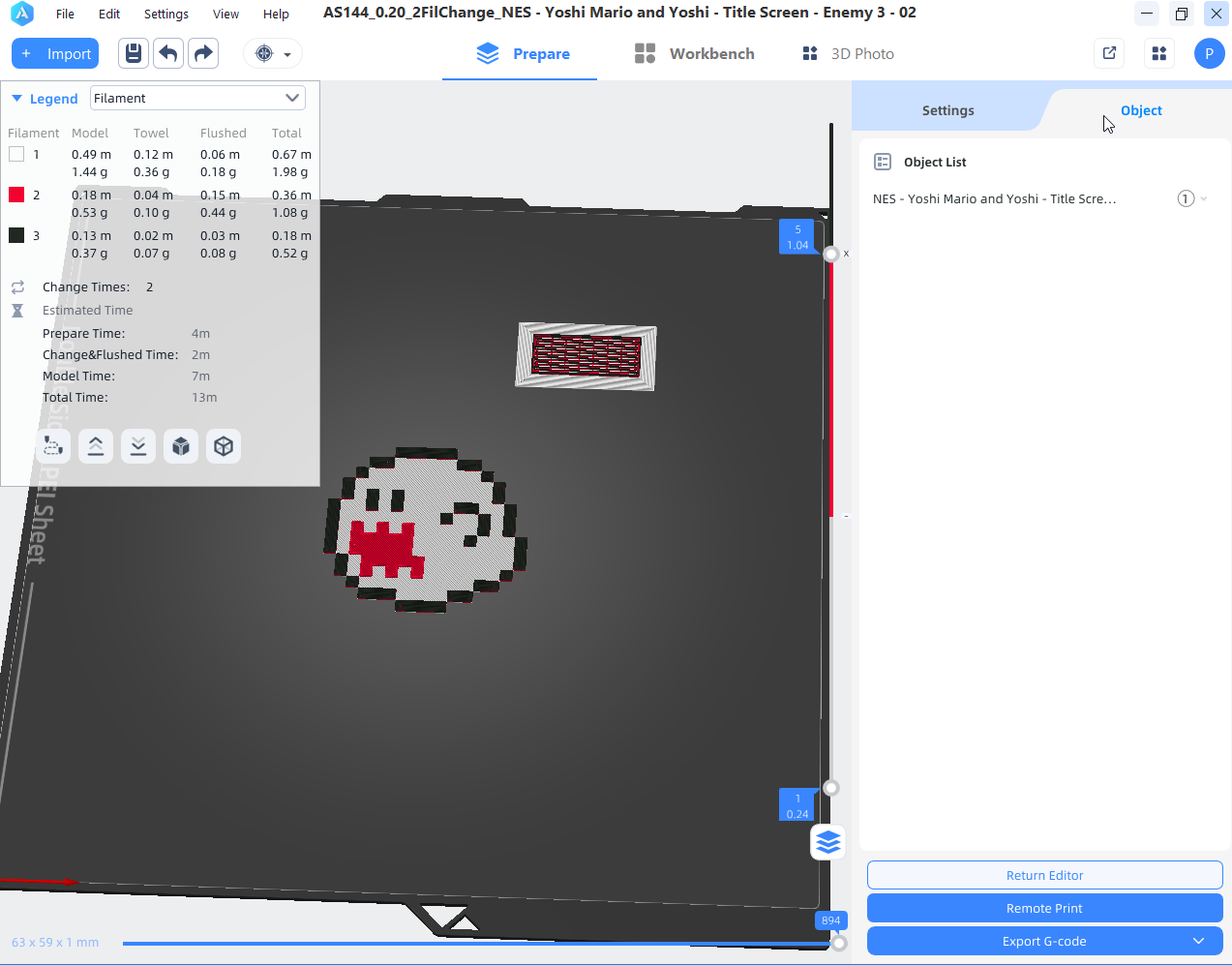This screenshot has height=965, width=1232.
Task: Click the Model Time 7m value
Action: click(200, 377)
